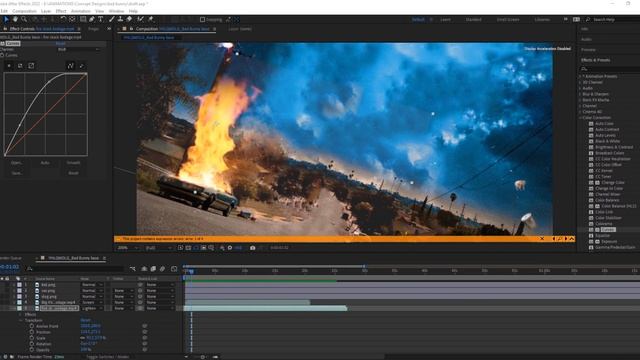This screenshot has height=360, width=640.
Task: Open Channel dropdown in Curves effect
Action: [78, 49]
